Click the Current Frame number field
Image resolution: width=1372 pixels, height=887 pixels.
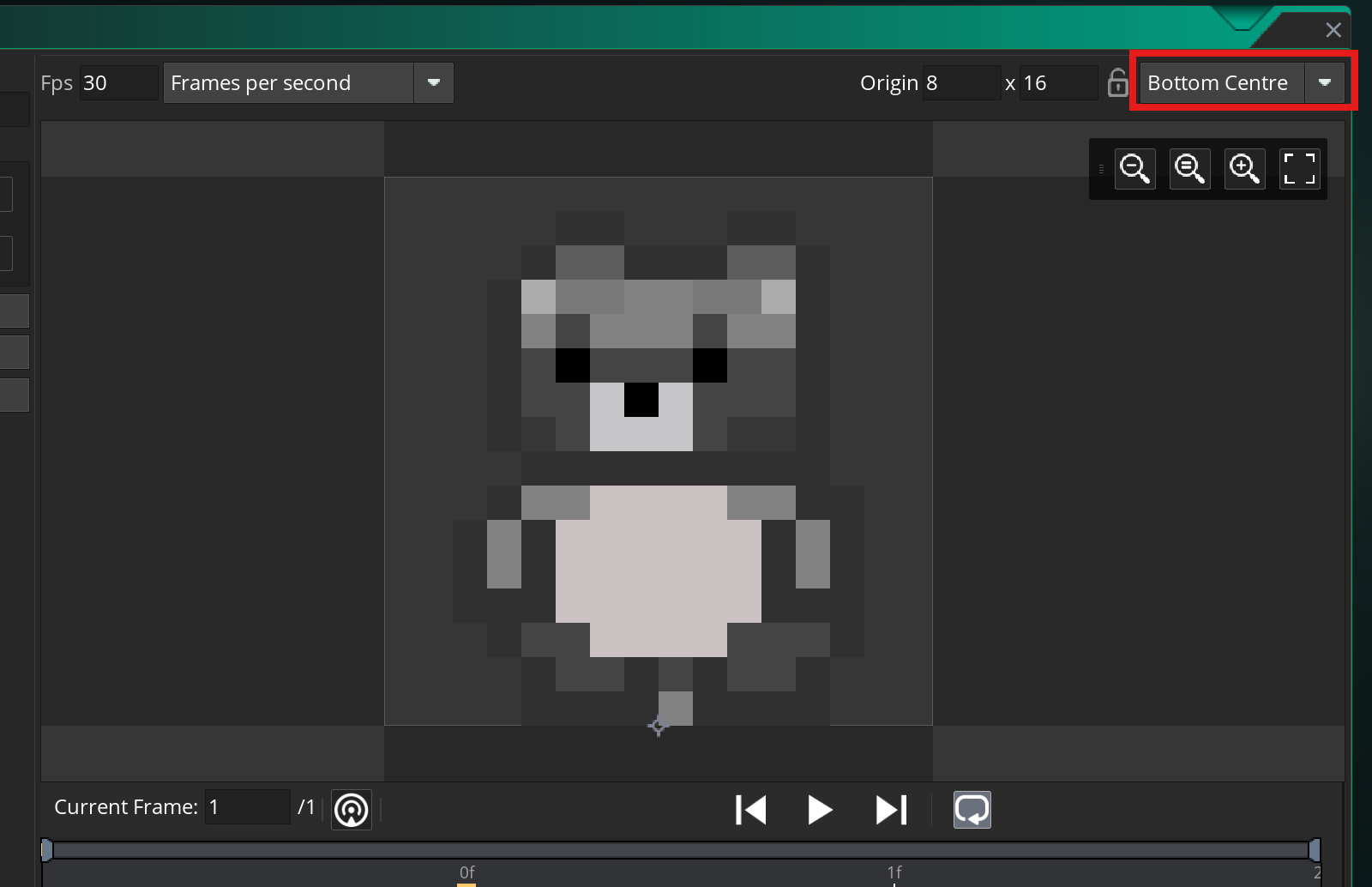pyautogui.click(x=247, y=807)
